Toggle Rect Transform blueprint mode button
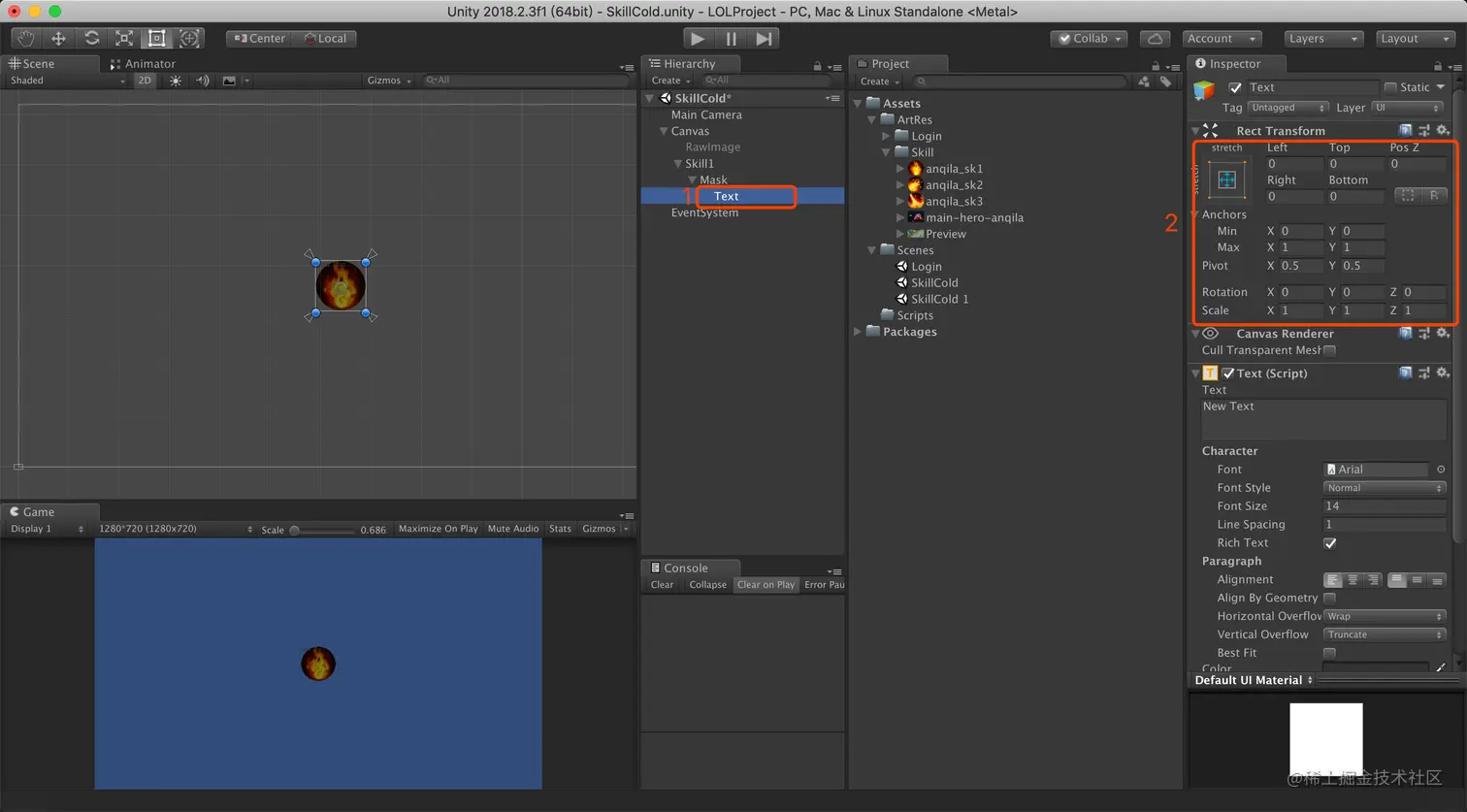1467x812 pixels. tap(1407, 195)
